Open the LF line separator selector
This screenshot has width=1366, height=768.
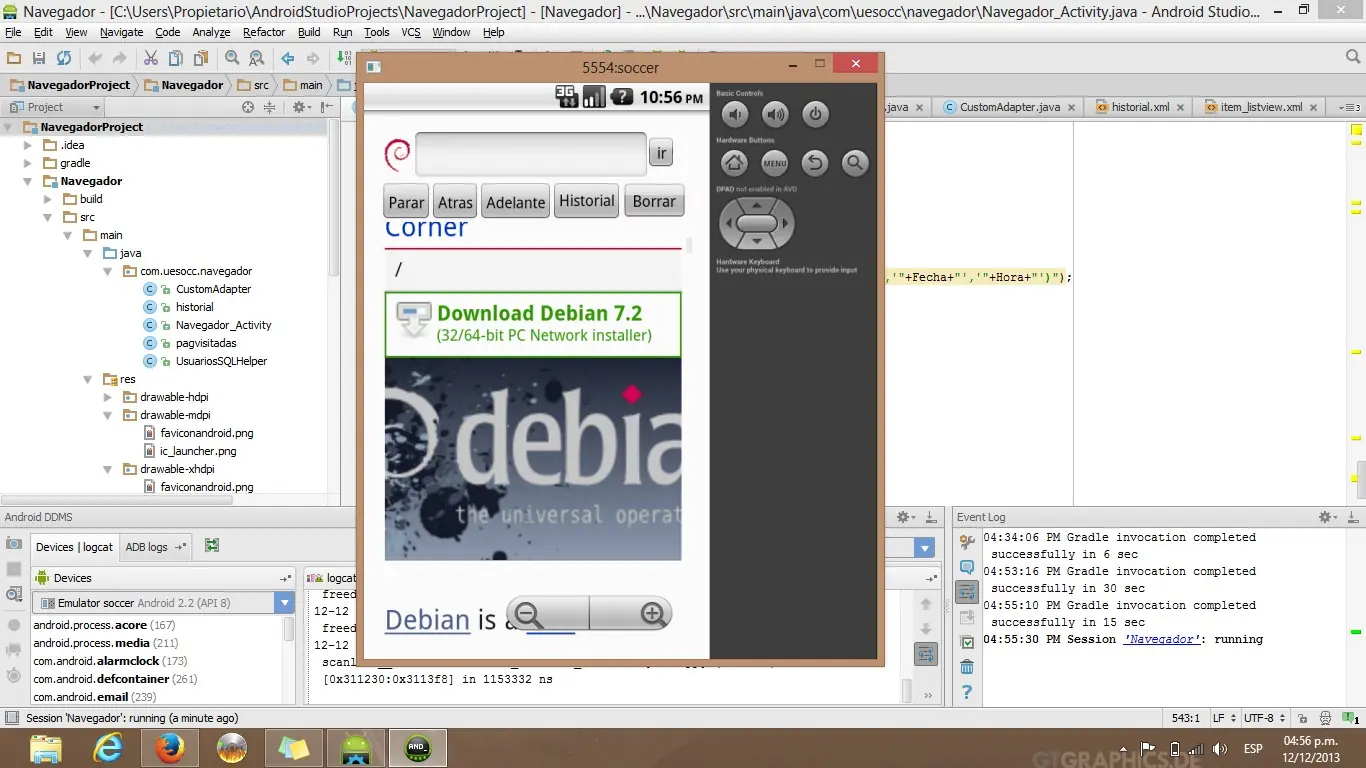tap(1223, 718)
